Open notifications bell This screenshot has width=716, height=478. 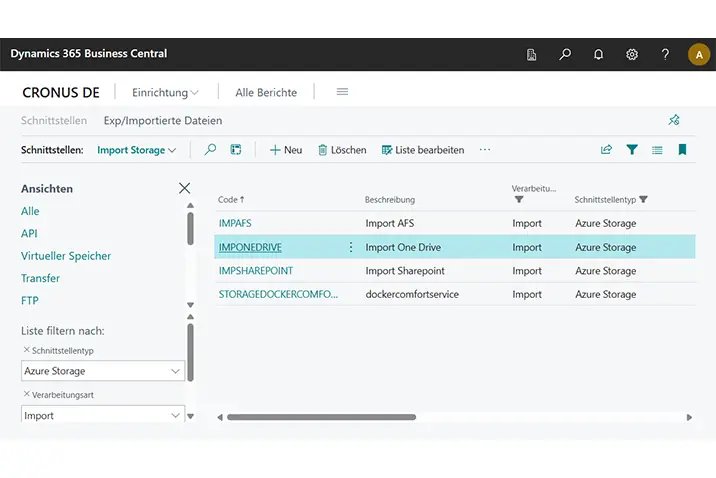tap(598, 55)
